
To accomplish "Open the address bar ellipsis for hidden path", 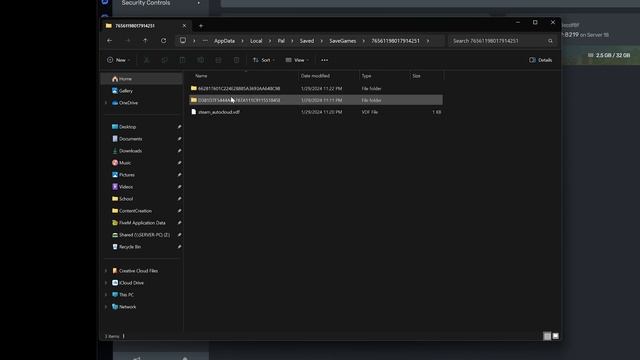I will point(205,41).
